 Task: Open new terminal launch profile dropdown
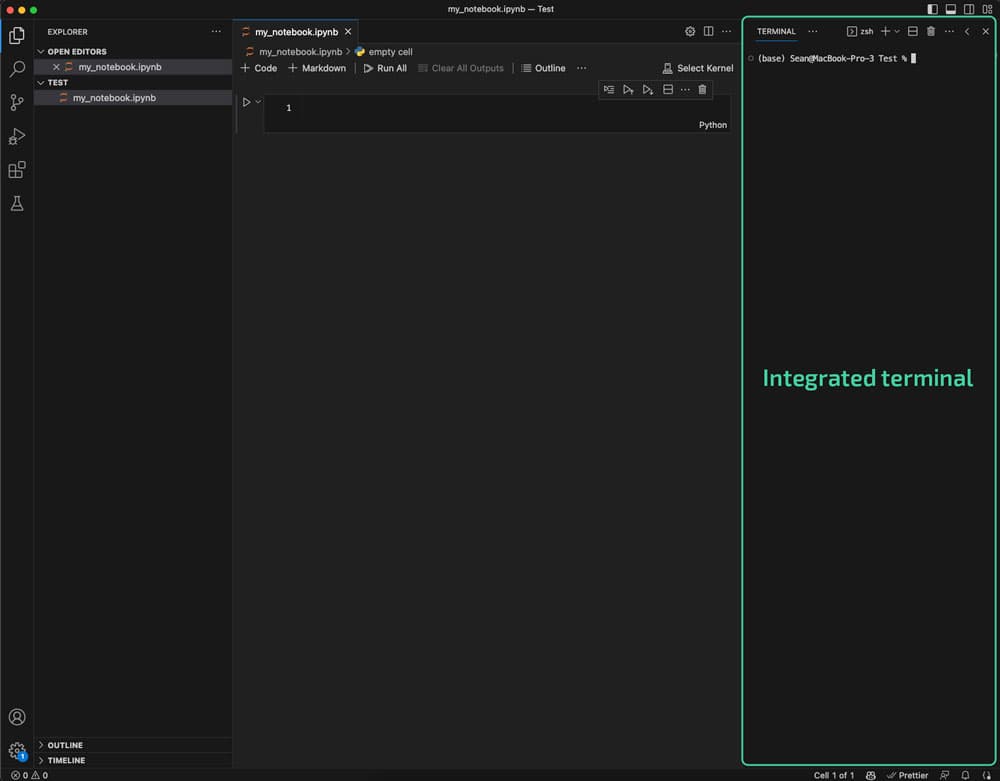tap(897, 31)
